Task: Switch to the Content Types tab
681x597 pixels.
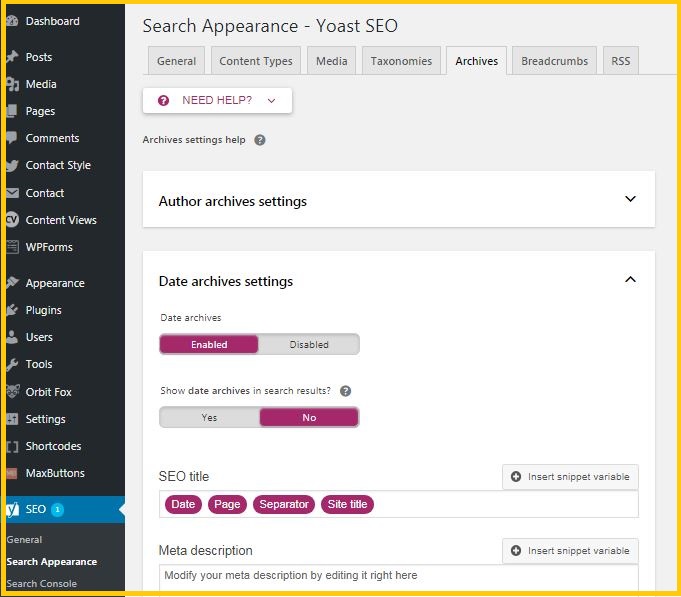Action: coord(256,61)
